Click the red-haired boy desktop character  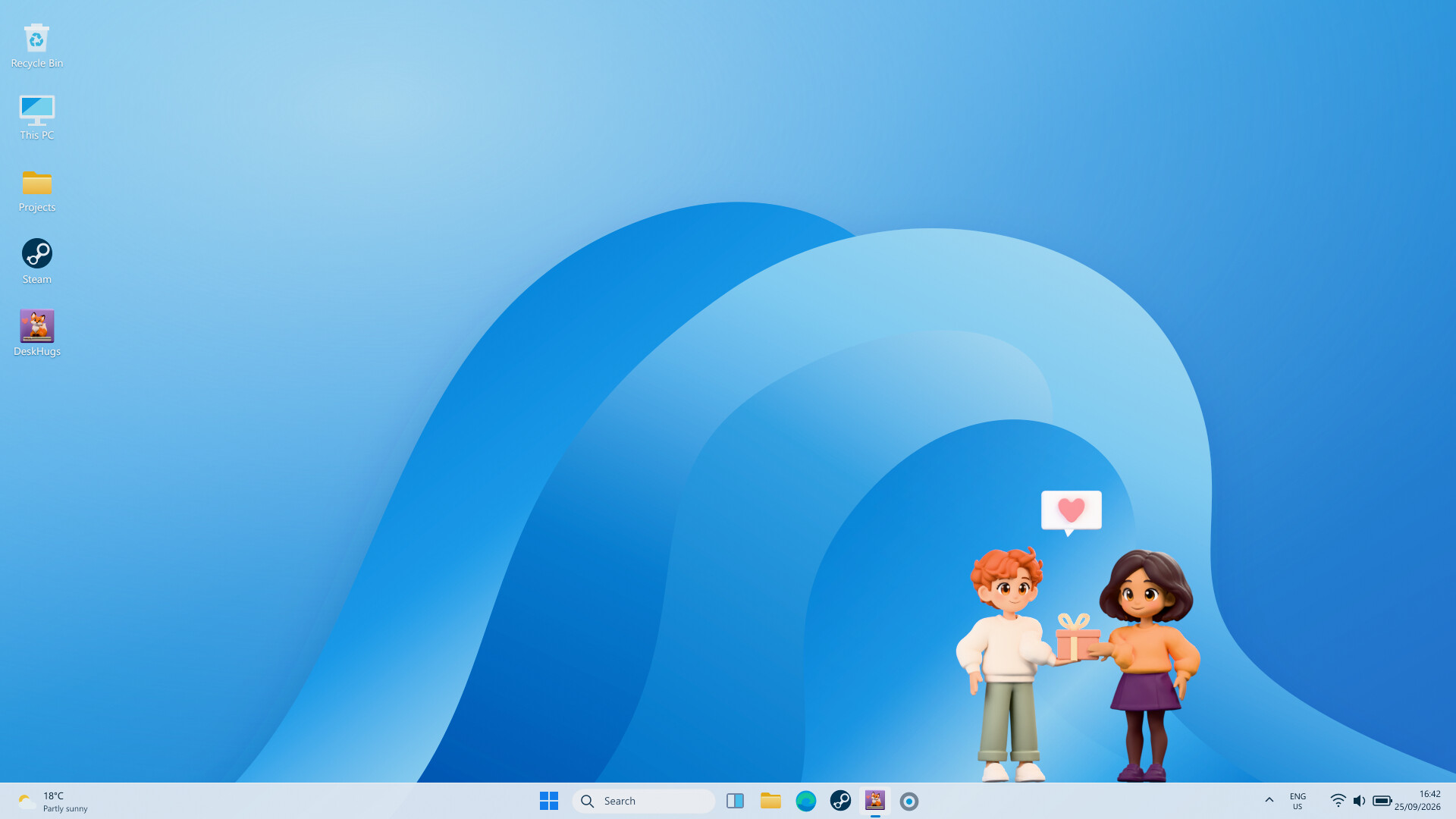click(1007, 664)
